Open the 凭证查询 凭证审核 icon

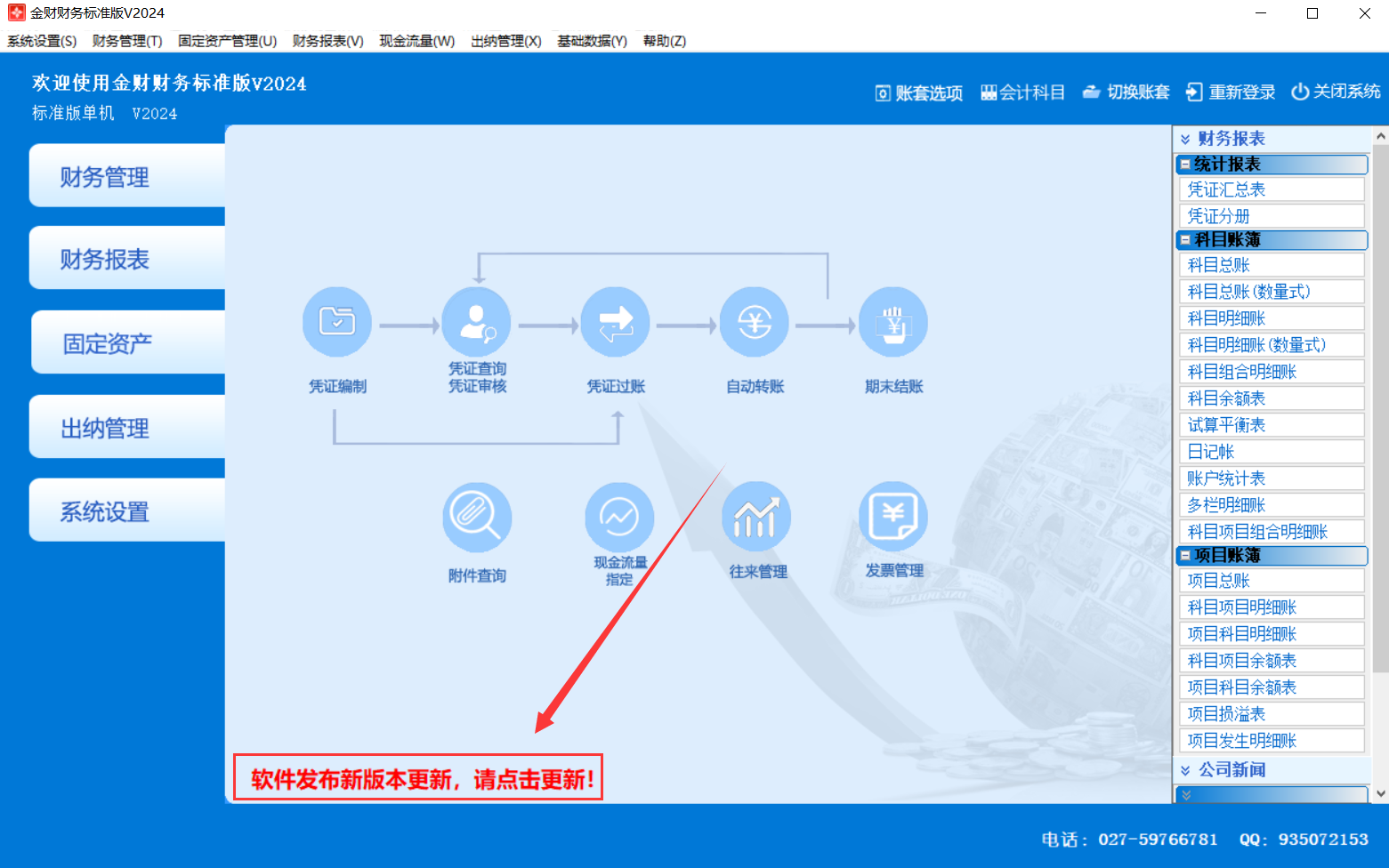(x=476, y=322)
